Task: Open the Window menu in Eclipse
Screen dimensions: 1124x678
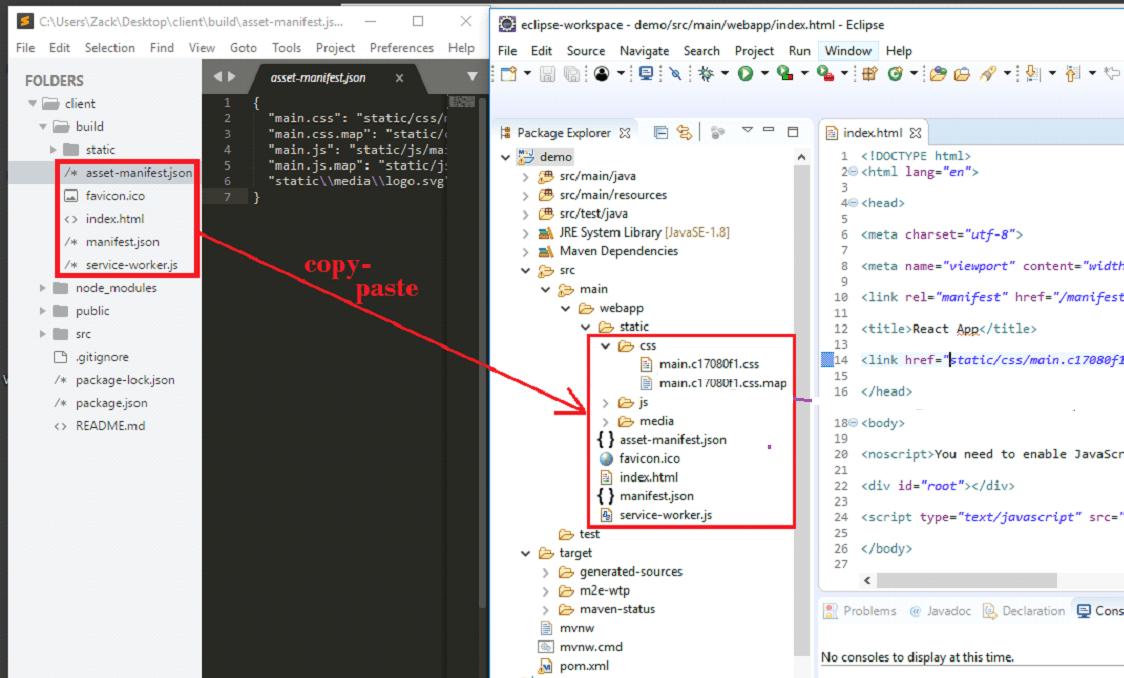Action: [x=848, y=50]
